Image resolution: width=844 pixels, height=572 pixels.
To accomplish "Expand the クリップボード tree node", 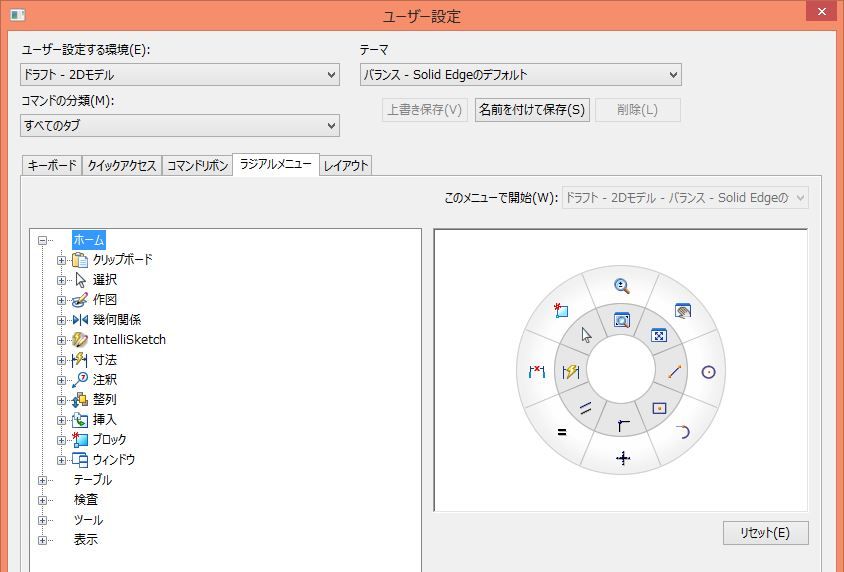I will coord(62,260).
